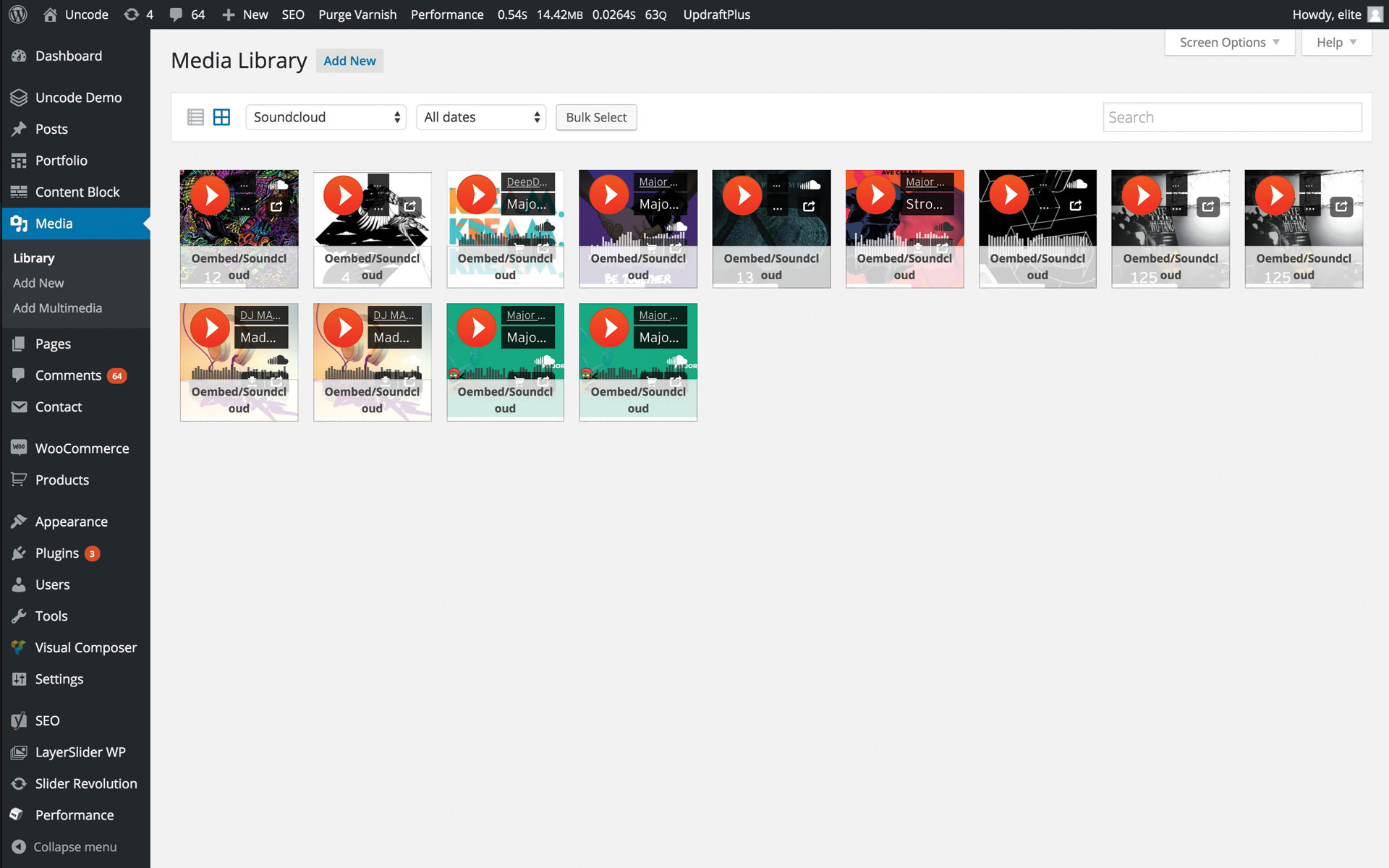Click share icon on last top-row thumbnail
The image size is (1389, 868).
pyautogui.click(x=1341, y=207)
